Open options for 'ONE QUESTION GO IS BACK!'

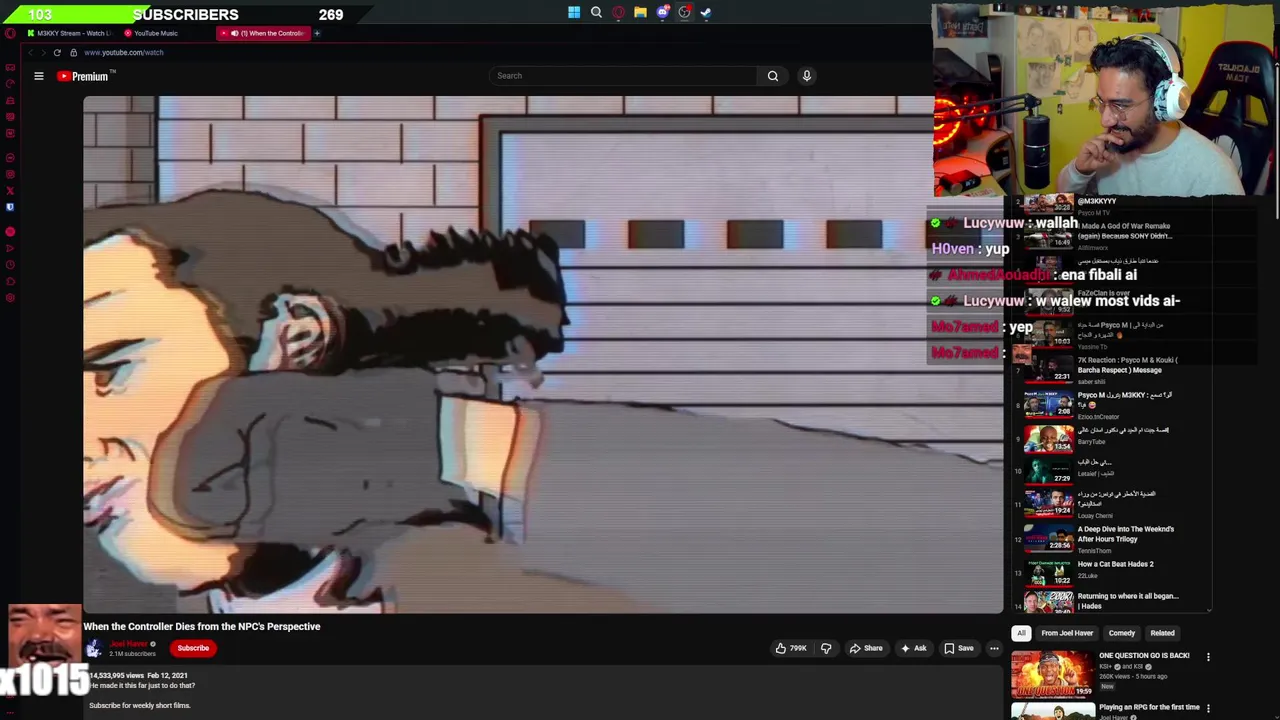[1208, 657]
